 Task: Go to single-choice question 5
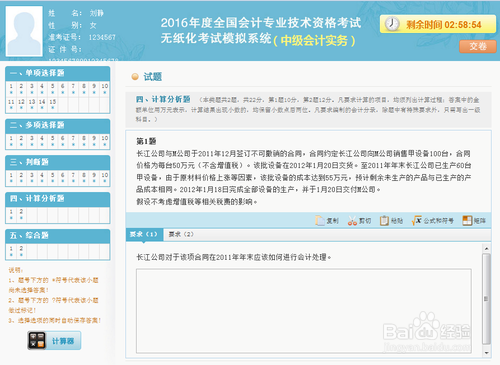pyautogui.click(x=53, y=89)
